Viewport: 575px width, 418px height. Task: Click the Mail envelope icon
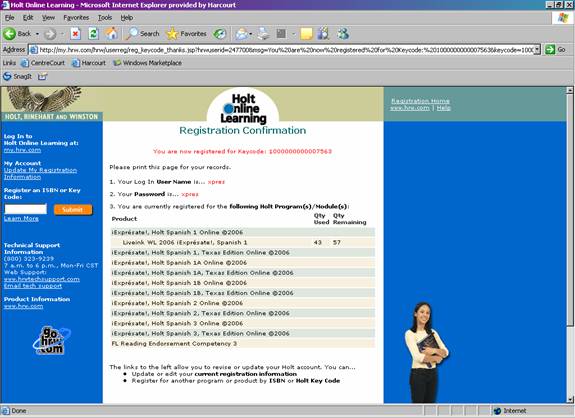(x=241, y=34)
